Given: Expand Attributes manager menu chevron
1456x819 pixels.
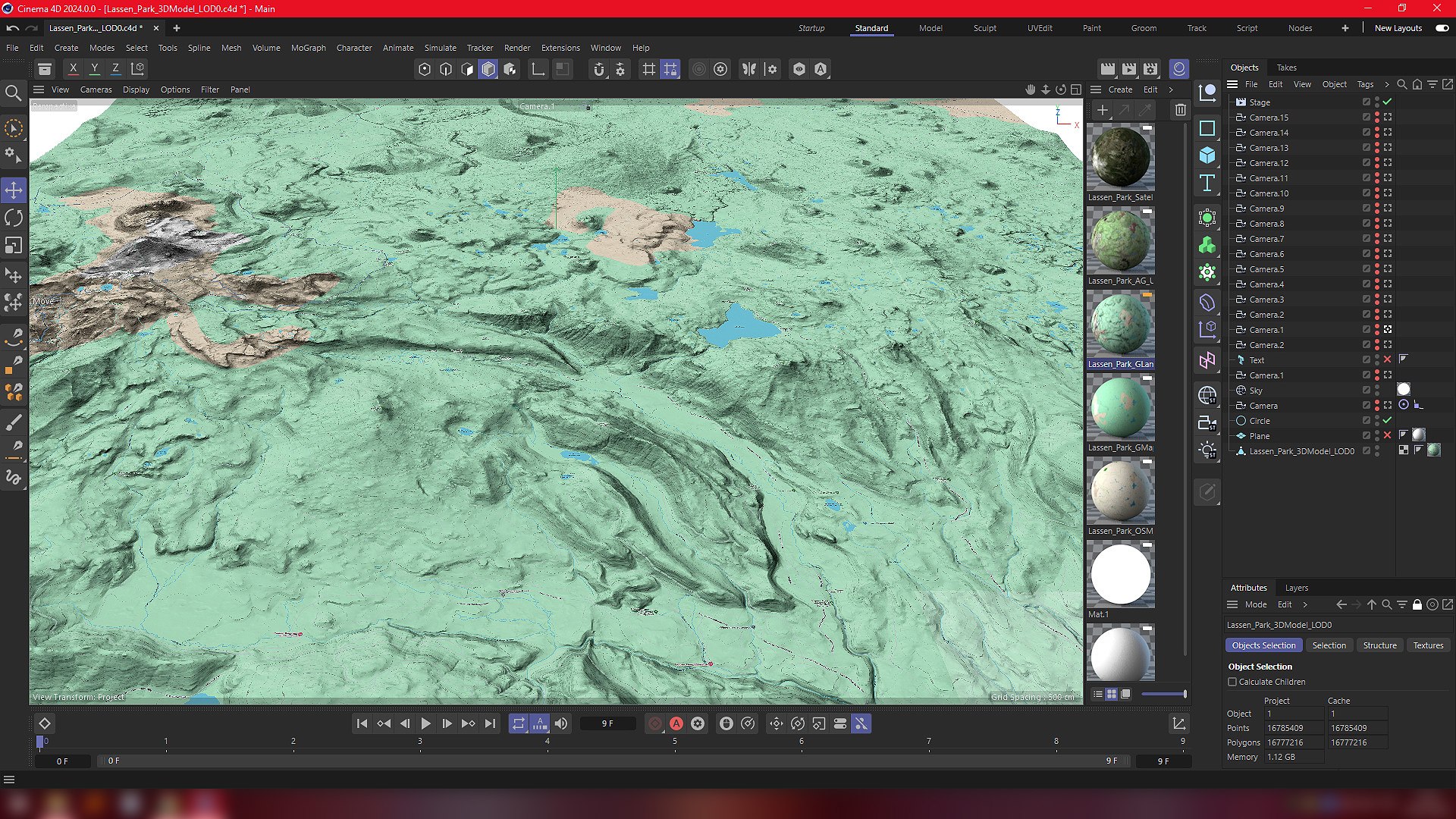Looking at the screenshot, I should tap(1305, 604).
